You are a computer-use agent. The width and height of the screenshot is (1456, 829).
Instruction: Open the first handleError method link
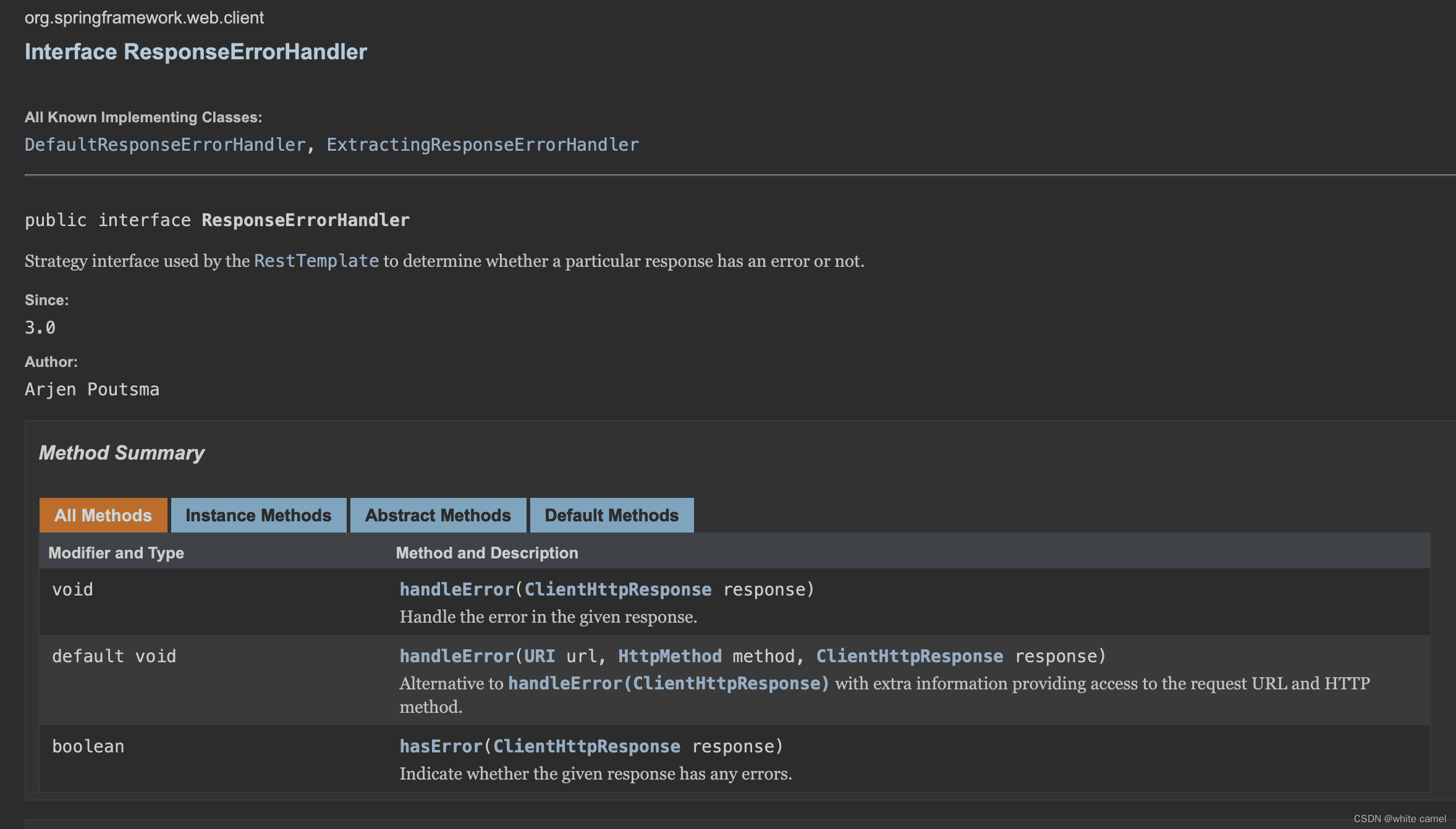click(456, 589)
